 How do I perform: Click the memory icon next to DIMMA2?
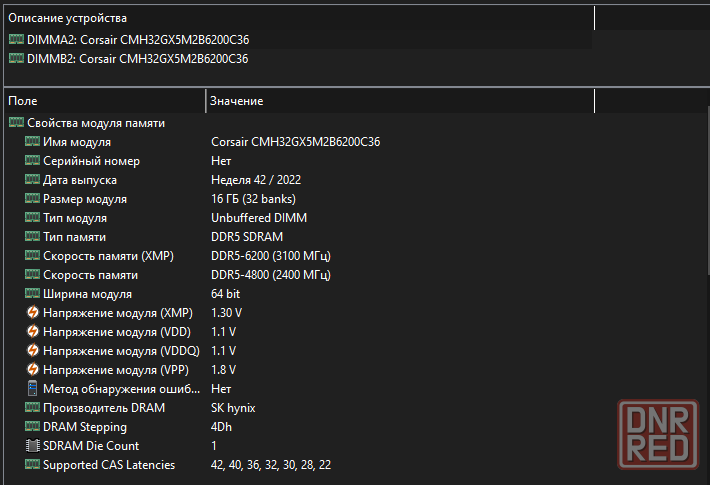coord(16,40)
